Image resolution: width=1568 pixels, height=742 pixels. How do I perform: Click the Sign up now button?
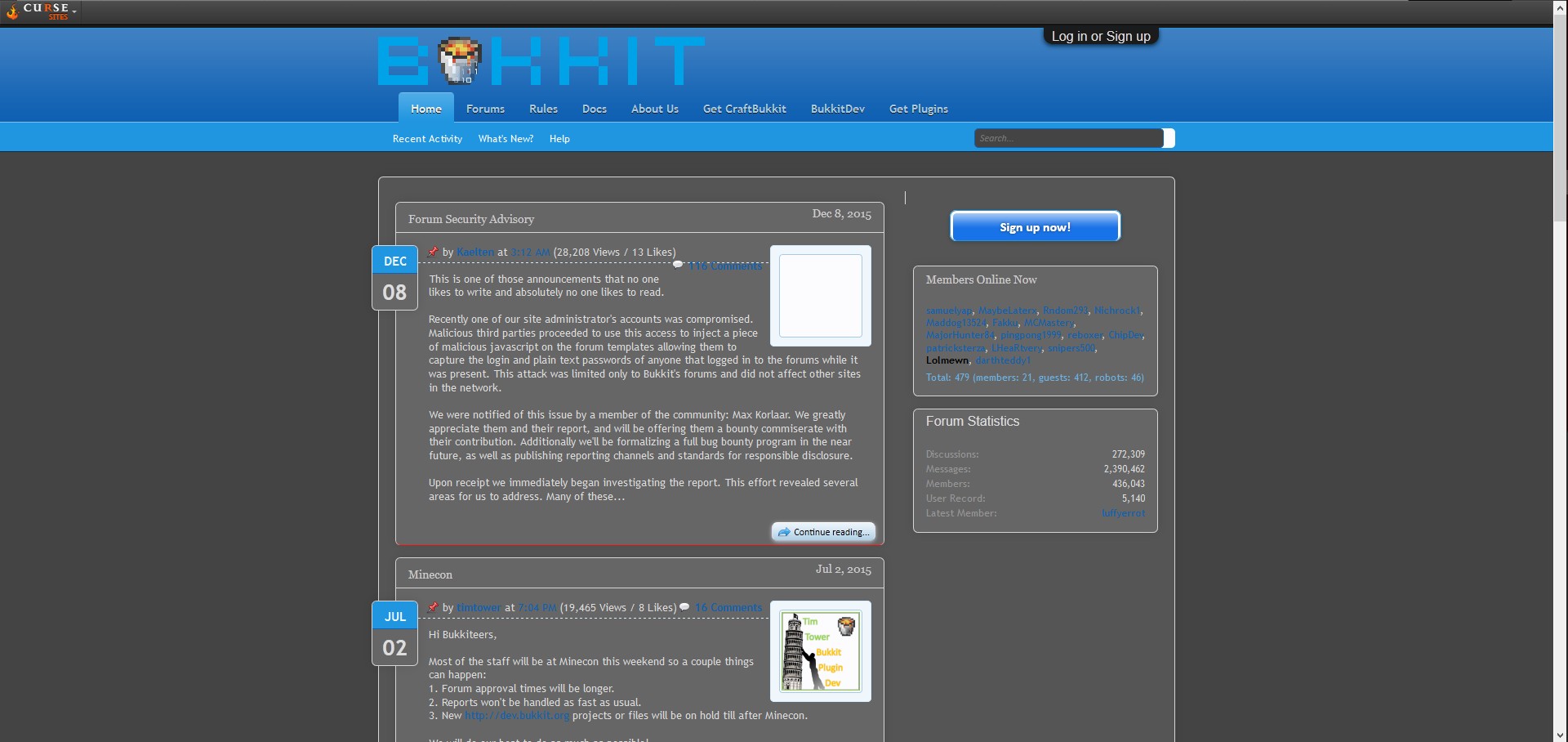(x=1035, y=226)
